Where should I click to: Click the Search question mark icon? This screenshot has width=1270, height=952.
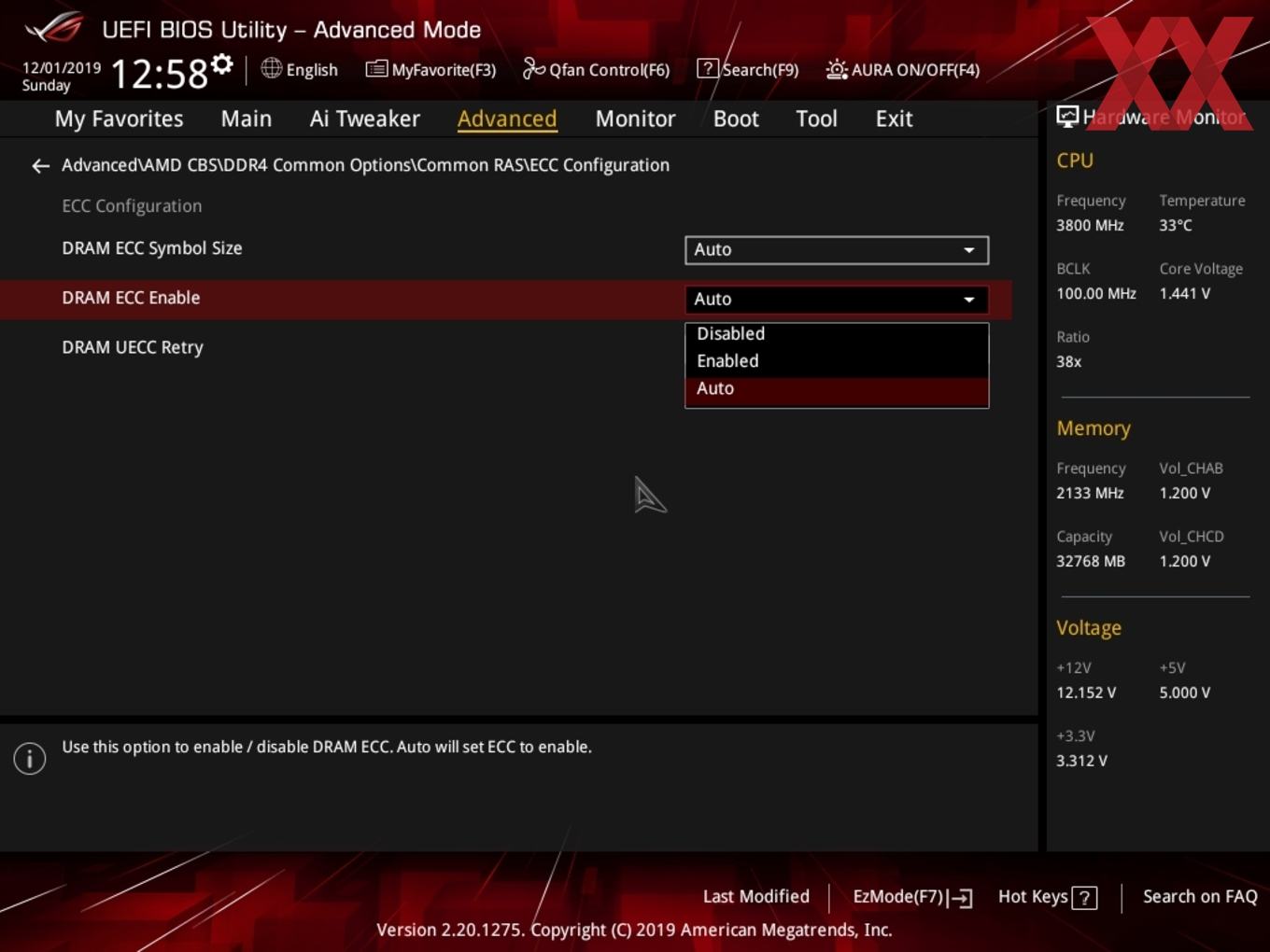[x=708, y=68]
